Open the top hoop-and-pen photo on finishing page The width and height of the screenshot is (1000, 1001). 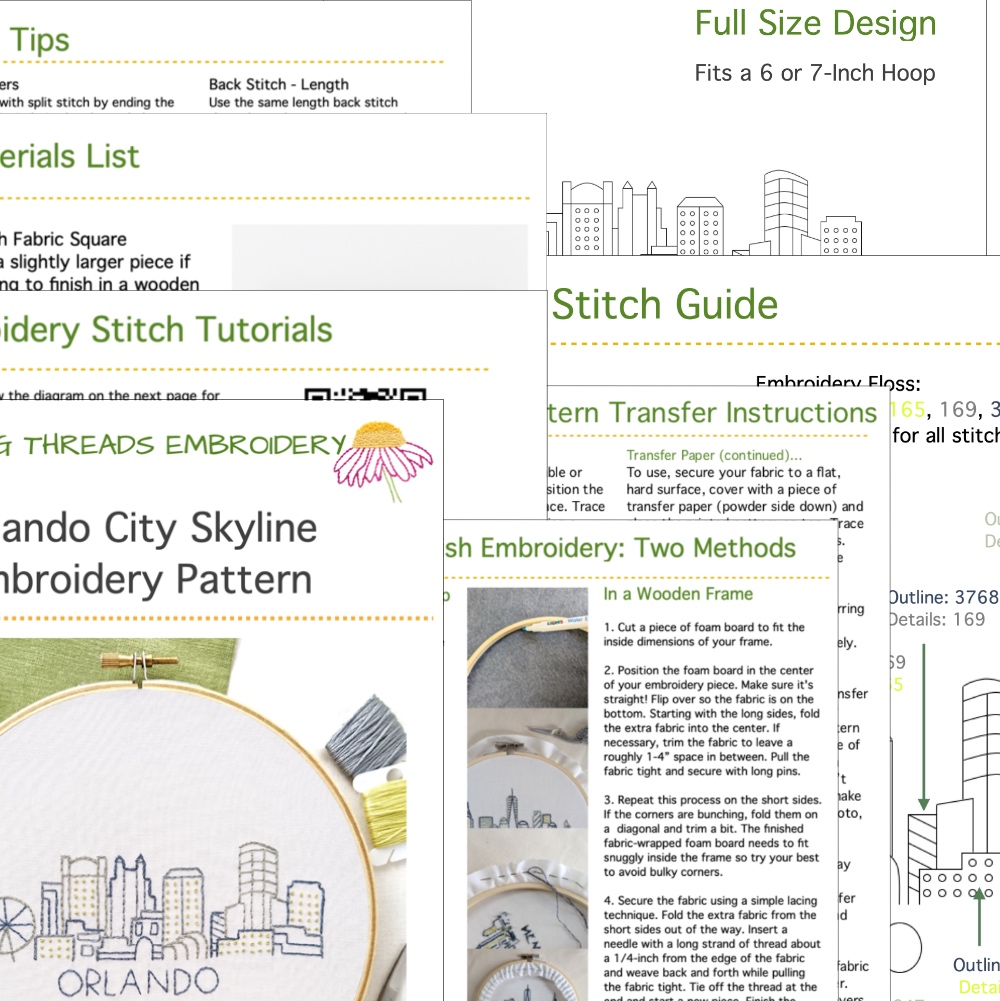click(527, 647)
